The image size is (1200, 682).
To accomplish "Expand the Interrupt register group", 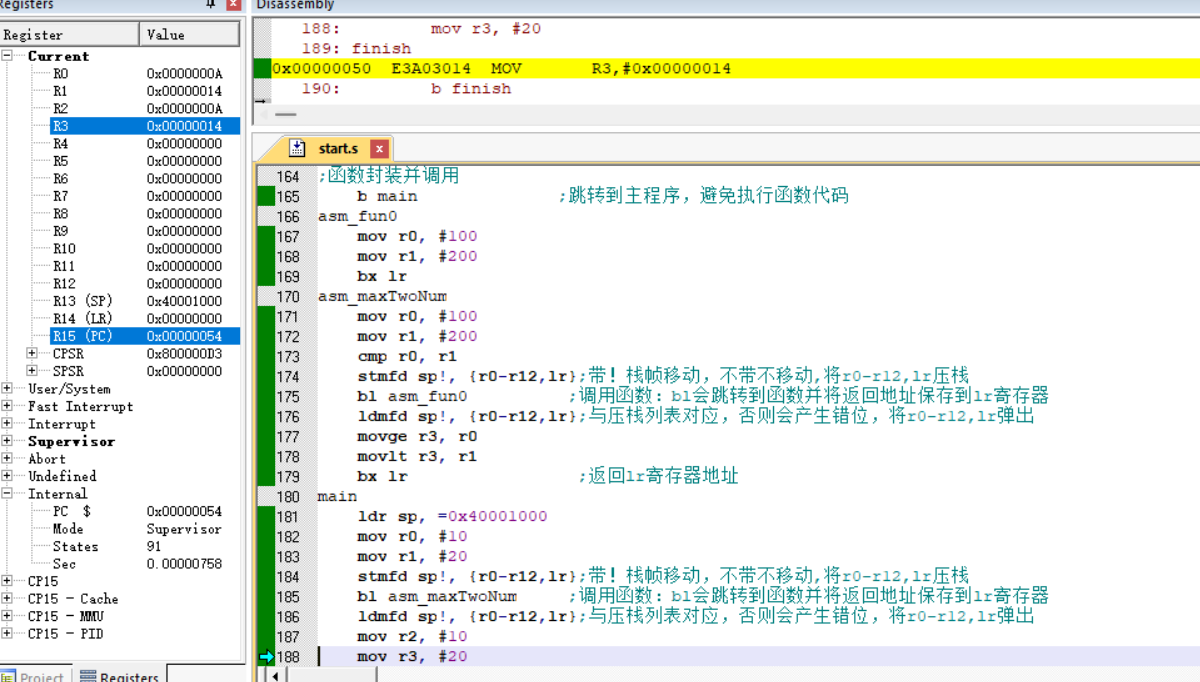I will pyautogui.click(x=7, y=423).
